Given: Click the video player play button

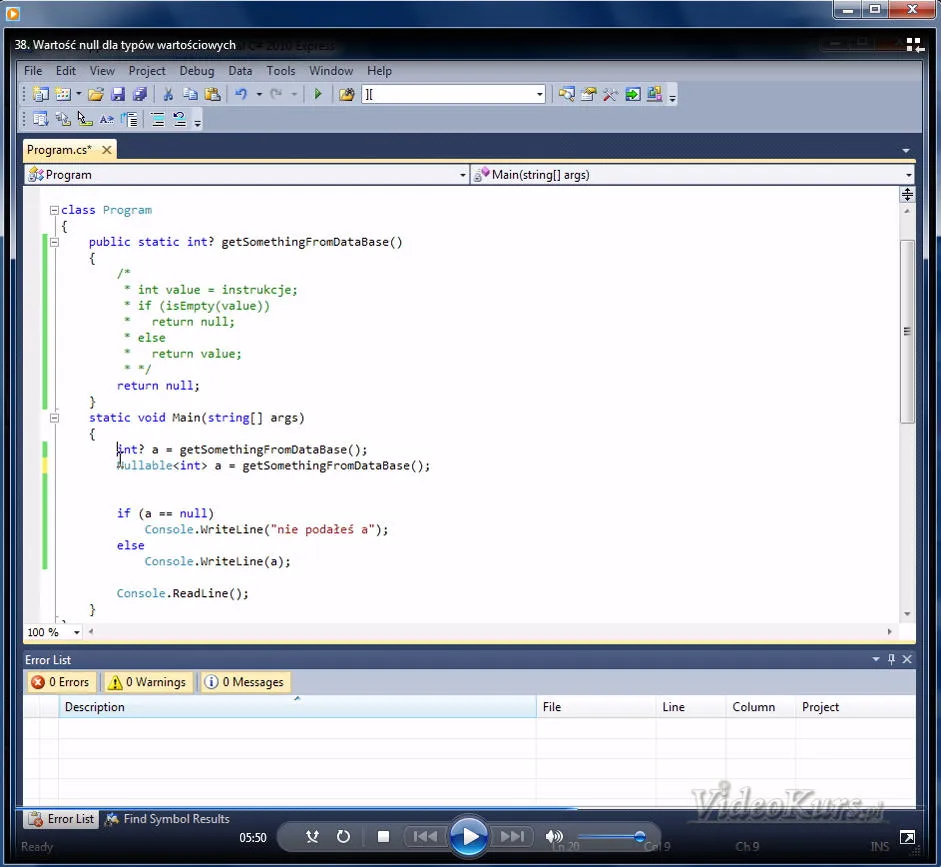Looking at the screenshot, I should (469, 836).
